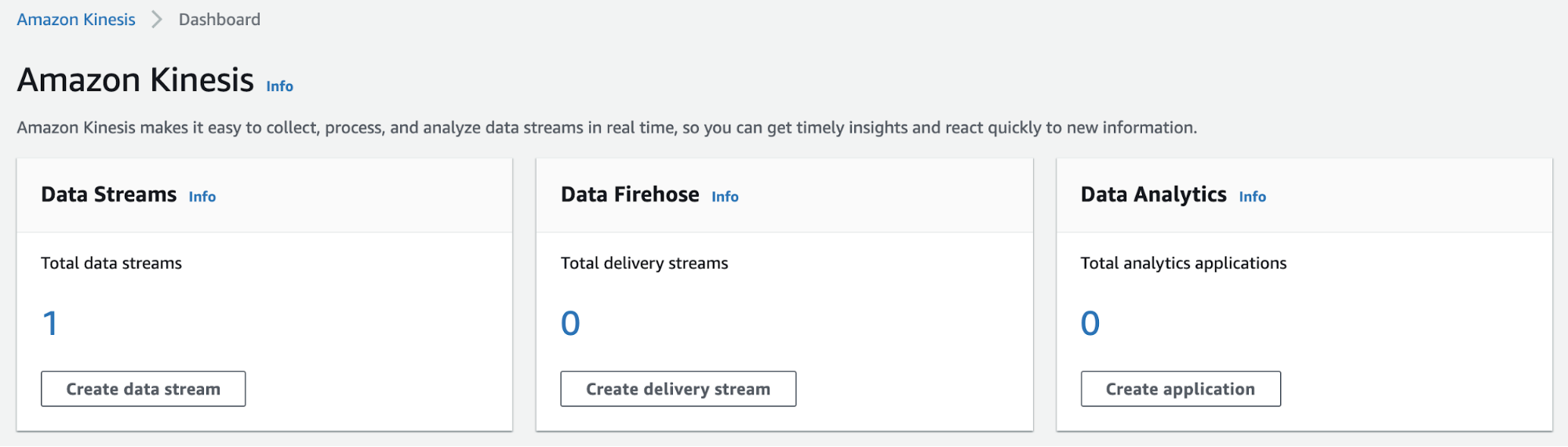Select the Total data streams label
The image size is (1568, 447).
coord(111,263)
